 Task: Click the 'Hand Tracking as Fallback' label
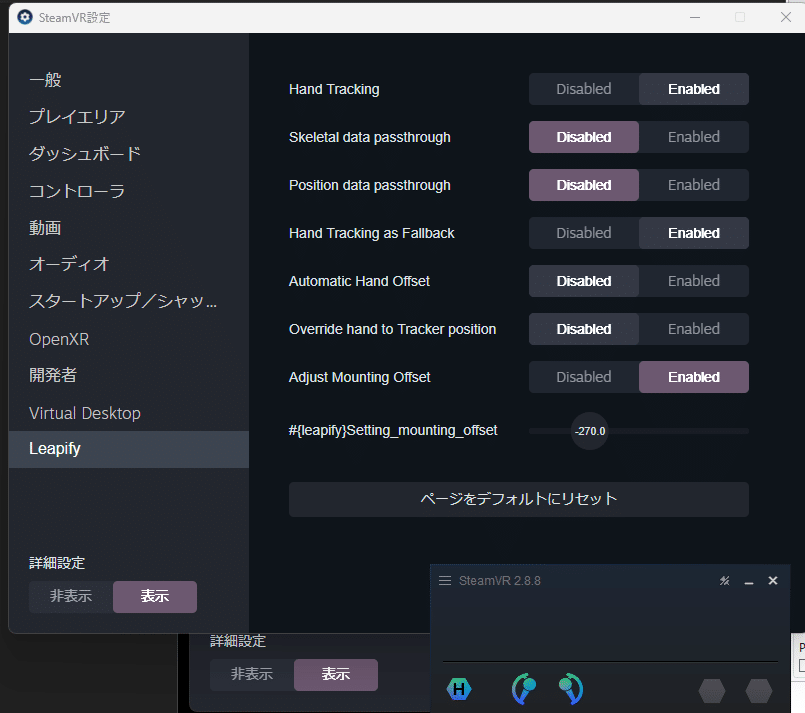[372, 233]
